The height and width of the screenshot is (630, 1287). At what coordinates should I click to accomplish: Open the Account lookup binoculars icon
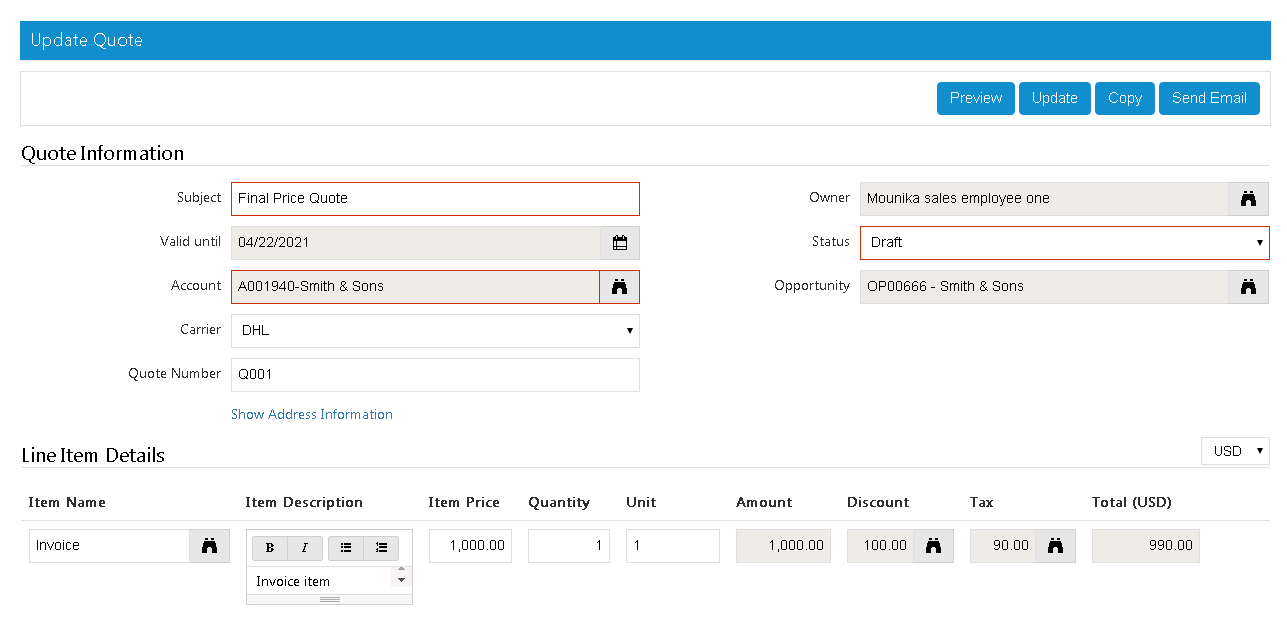coord(619,287)
